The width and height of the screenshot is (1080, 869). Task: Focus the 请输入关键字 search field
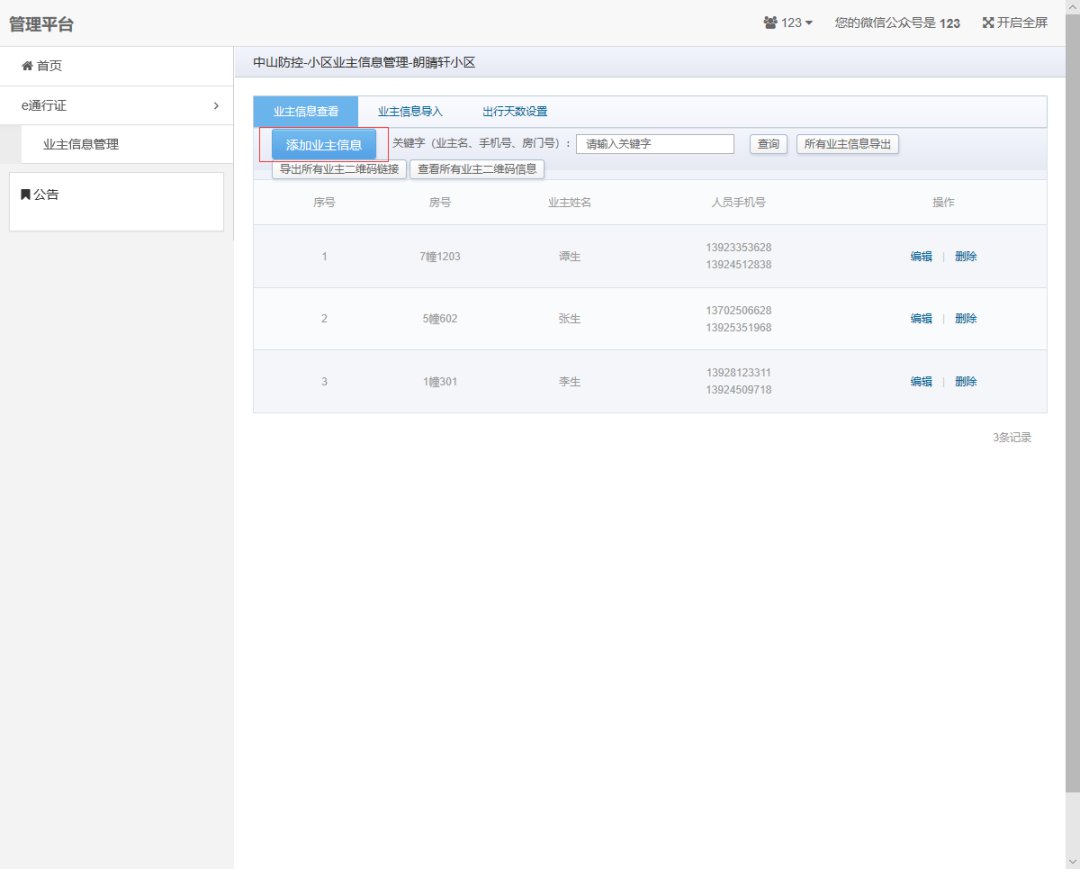point(655,144)
